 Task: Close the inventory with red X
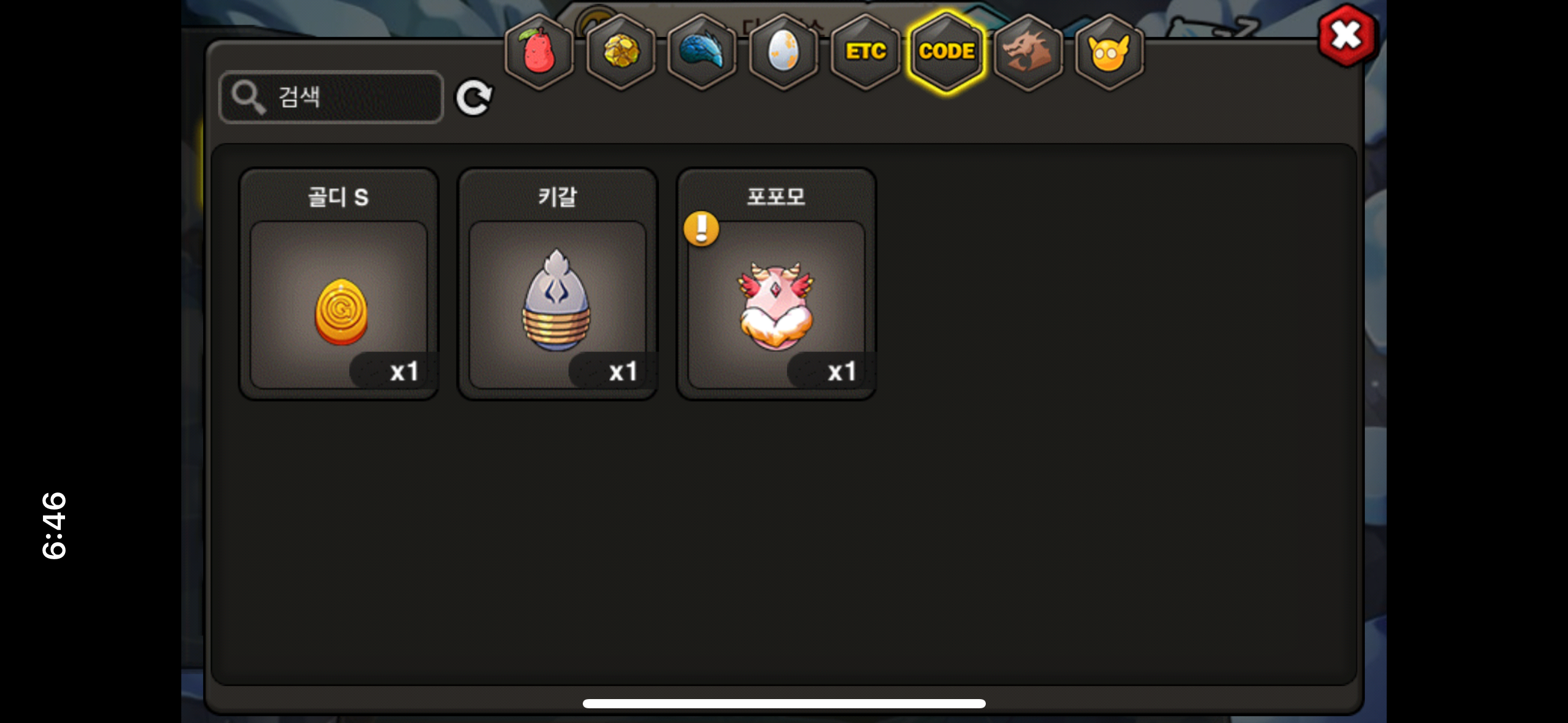pos(1347,36)
